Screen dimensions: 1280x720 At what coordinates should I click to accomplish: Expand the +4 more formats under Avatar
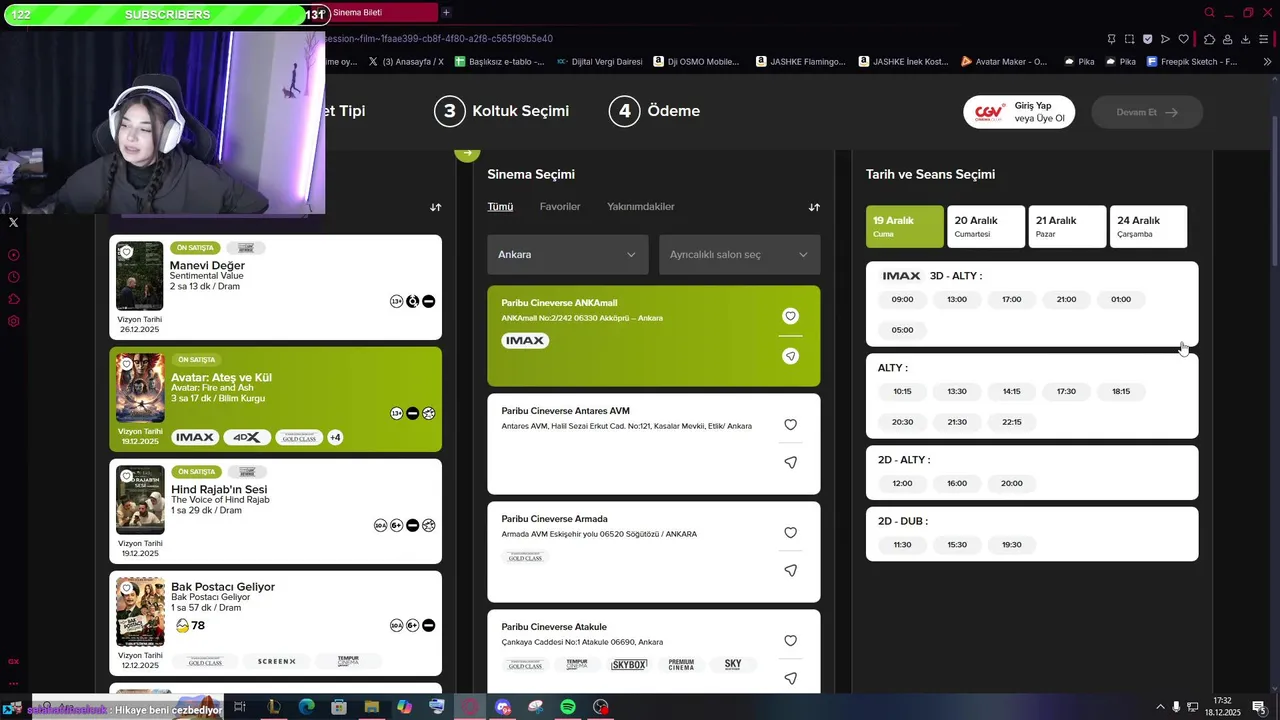coord(335,437)
